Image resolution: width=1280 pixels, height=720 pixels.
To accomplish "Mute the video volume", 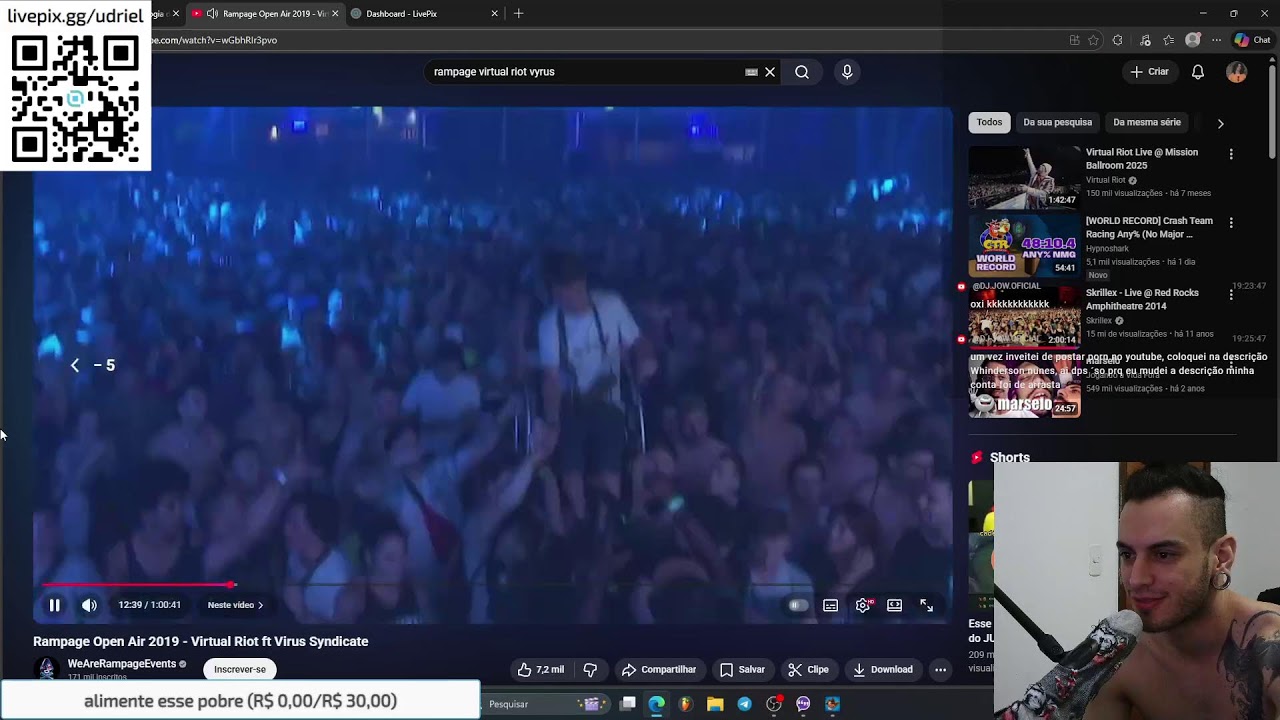I will pyautogui.click(x=89, y=605).
